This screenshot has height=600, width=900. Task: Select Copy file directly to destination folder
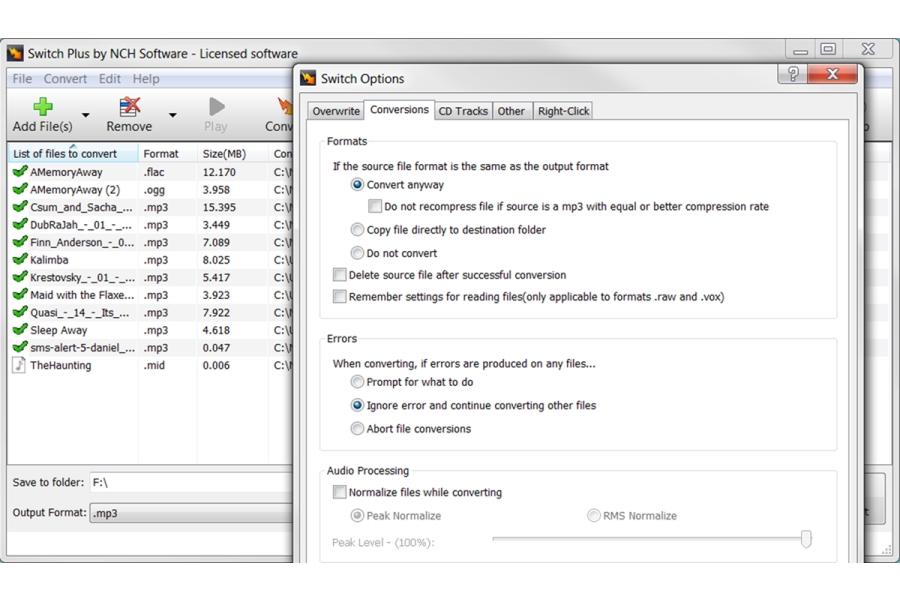pos(357,230)
